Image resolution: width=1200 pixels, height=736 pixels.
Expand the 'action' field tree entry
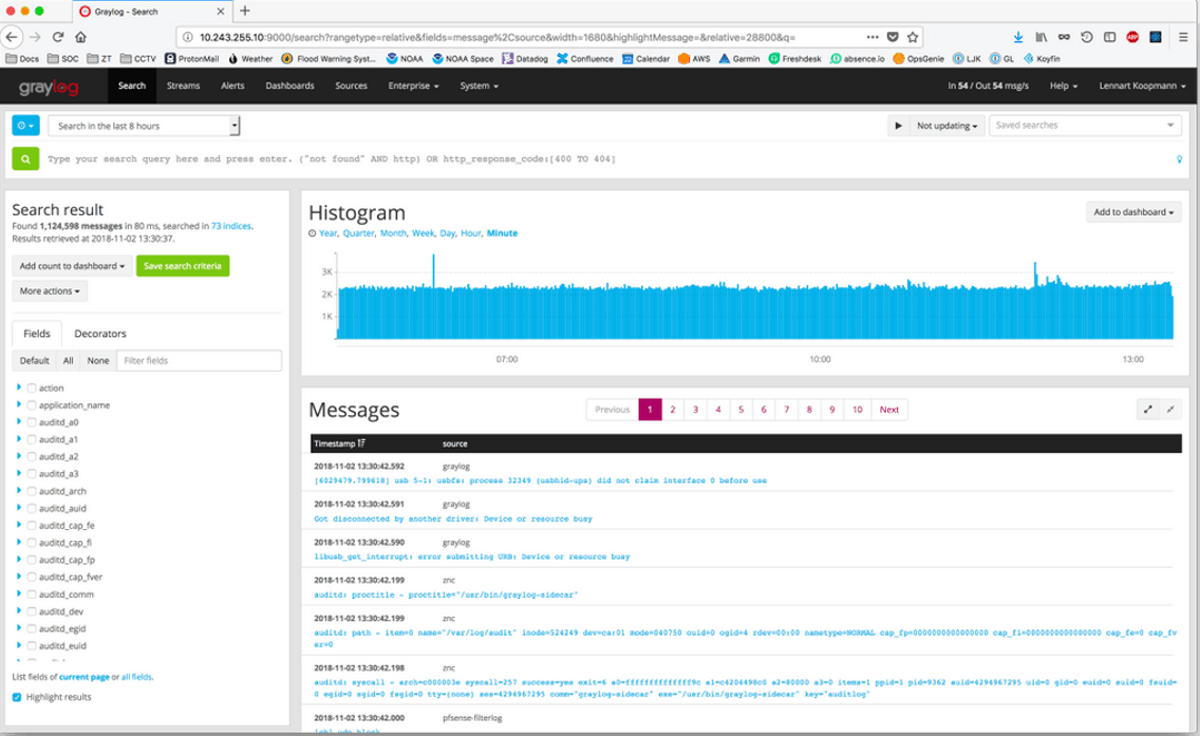click(20, 388)
